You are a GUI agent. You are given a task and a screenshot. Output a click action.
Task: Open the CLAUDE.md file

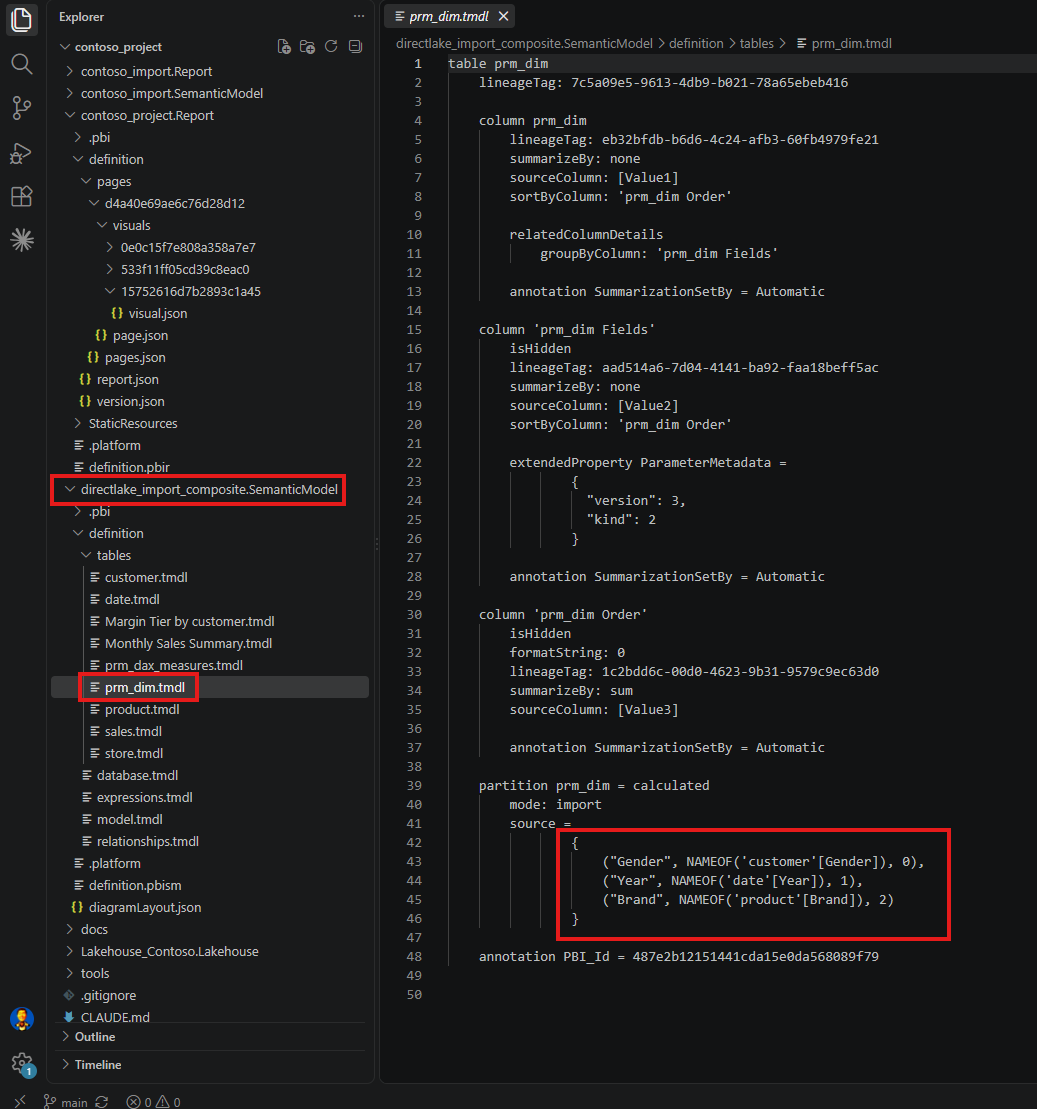115,1017
